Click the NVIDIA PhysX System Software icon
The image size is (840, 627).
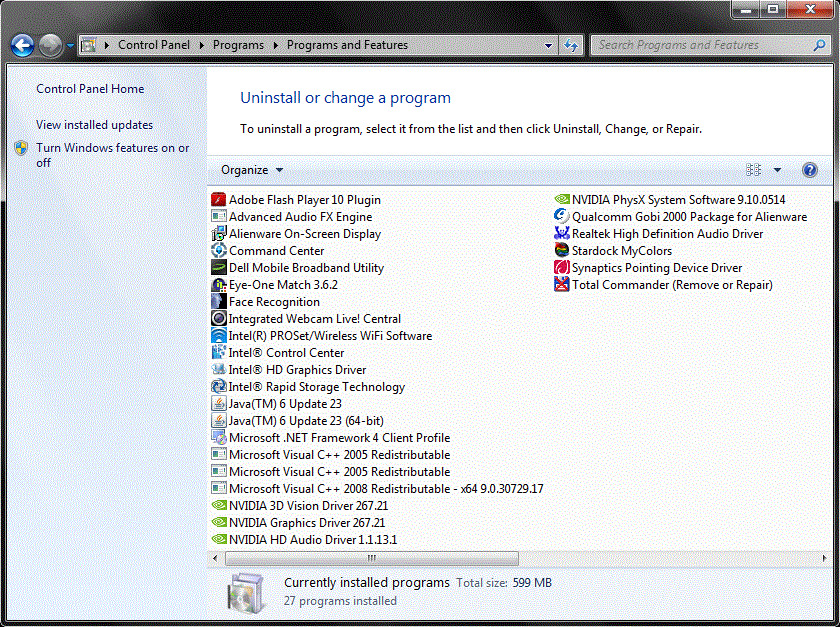(561, 200)
